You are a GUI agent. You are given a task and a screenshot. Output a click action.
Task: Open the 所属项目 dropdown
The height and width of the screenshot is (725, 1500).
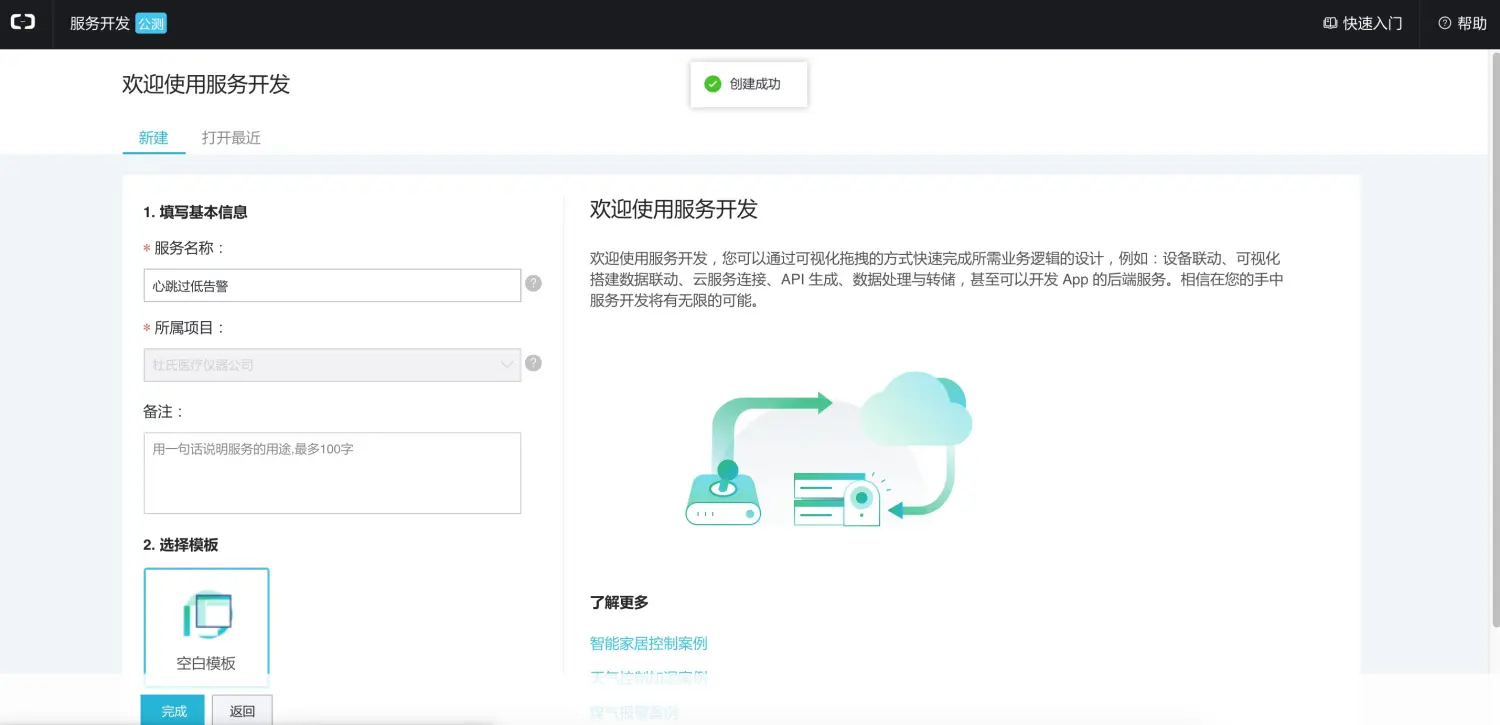(332, 365)
